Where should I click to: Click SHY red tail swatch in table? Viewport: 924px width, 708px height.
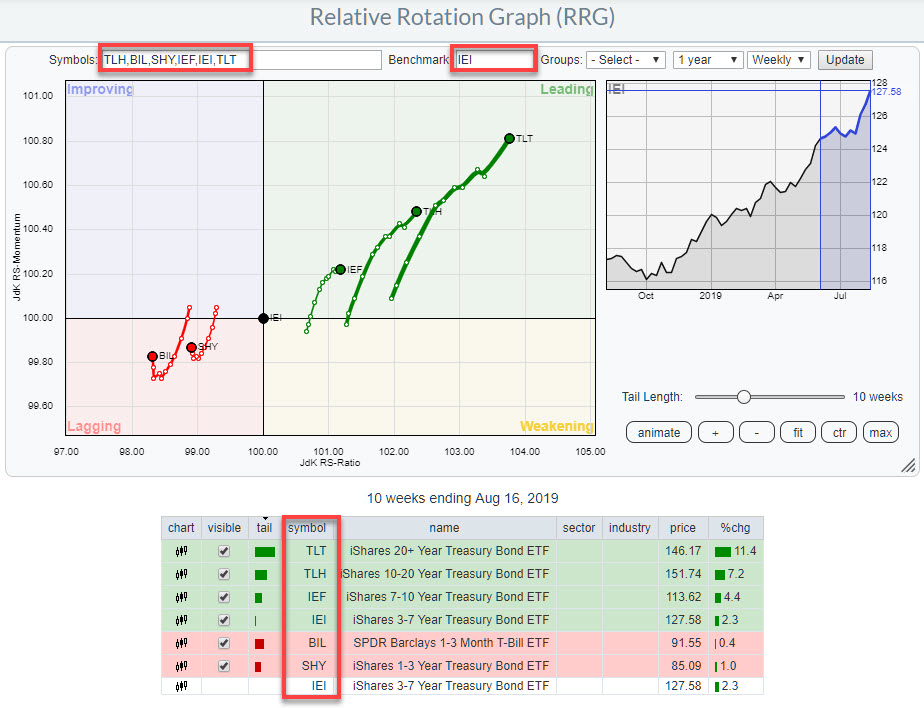coord(258,667)
